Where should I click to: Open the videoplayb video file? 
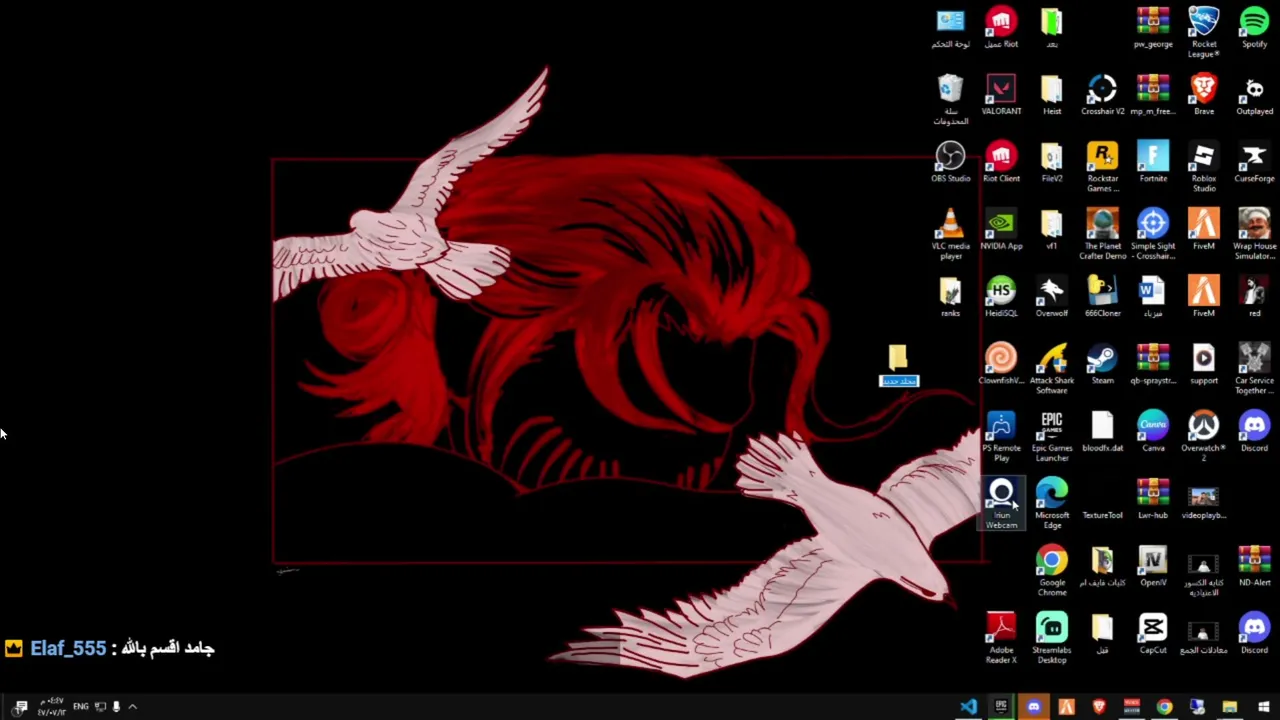tap(1204, 500)
